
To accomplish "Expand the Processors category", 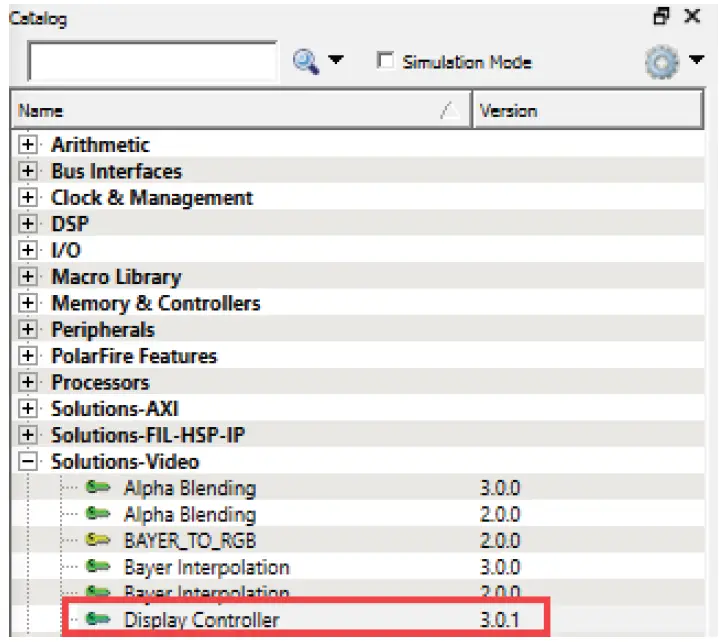I will [x=28, y=383].
